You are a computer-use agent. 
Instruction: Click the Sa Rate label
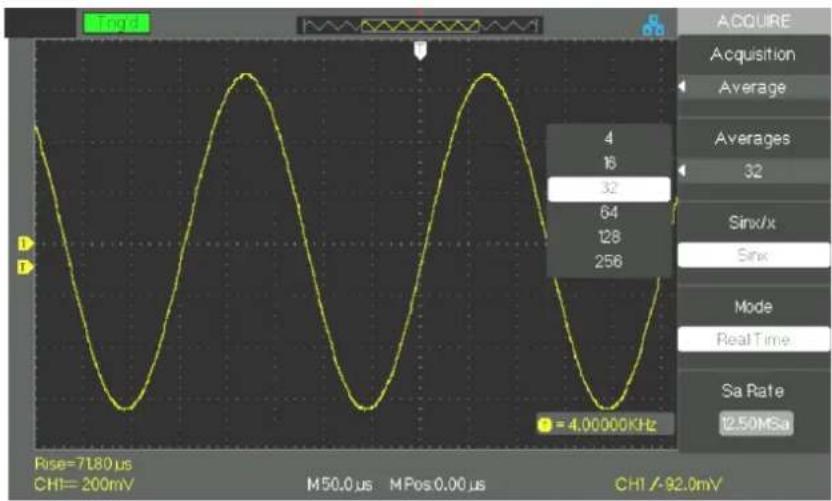752,391
